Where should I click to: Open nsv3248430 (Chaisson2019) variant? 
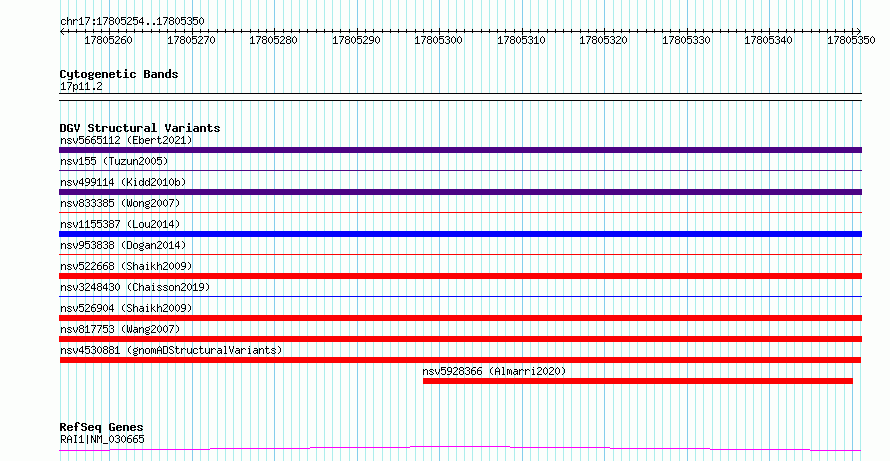point(135,287)
